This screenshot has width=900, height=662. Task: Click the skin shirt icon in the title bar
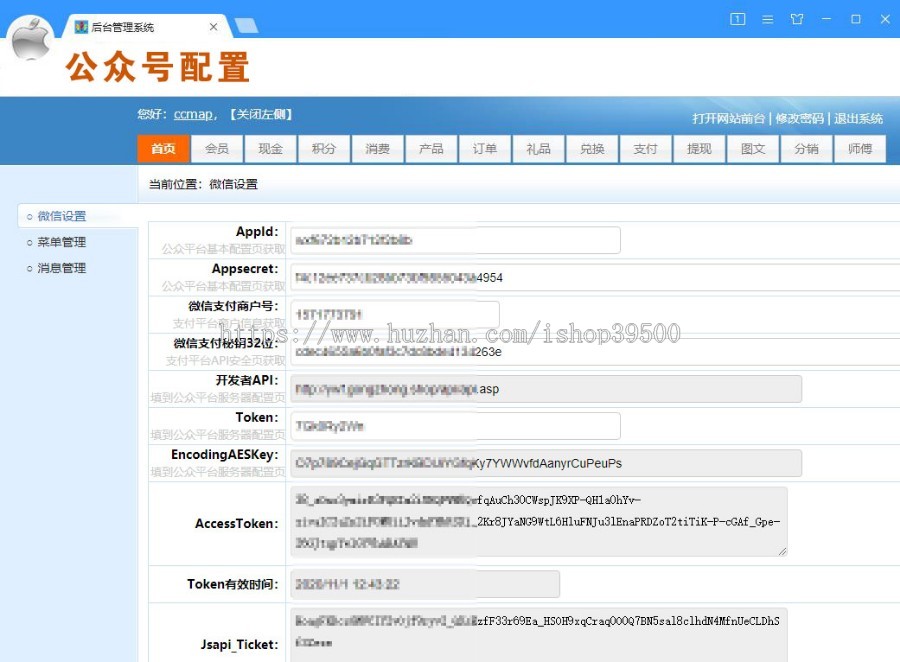click(x=797, y=20)
